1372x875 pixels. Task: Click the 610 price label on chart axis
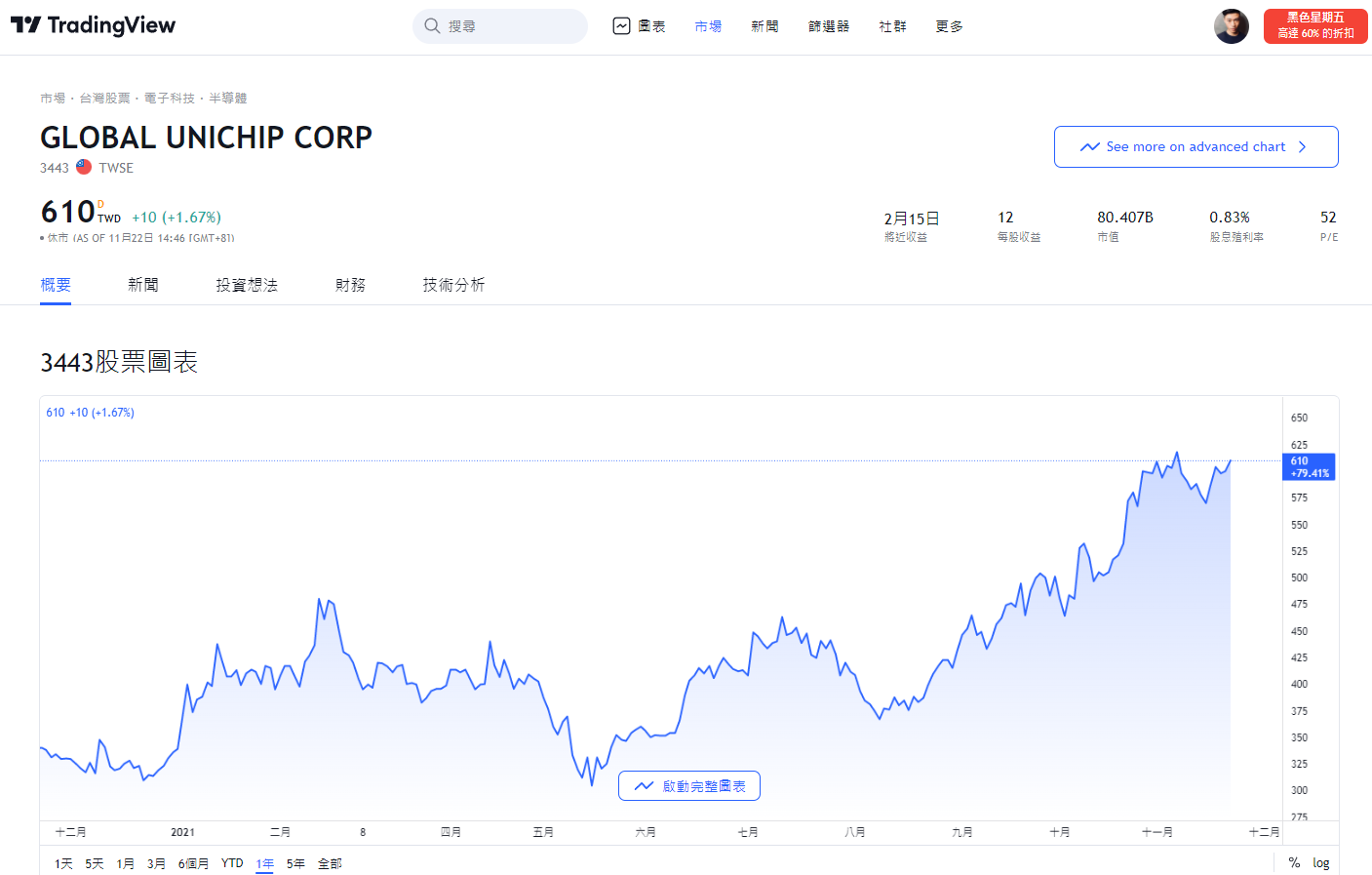(x=1309, y=466)
